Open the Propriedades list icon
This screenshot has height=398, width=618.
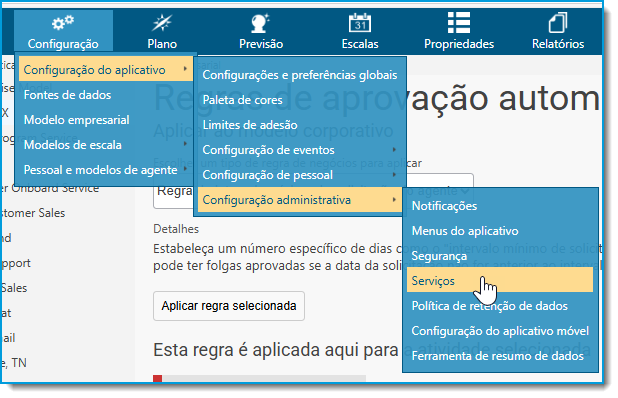459,22
